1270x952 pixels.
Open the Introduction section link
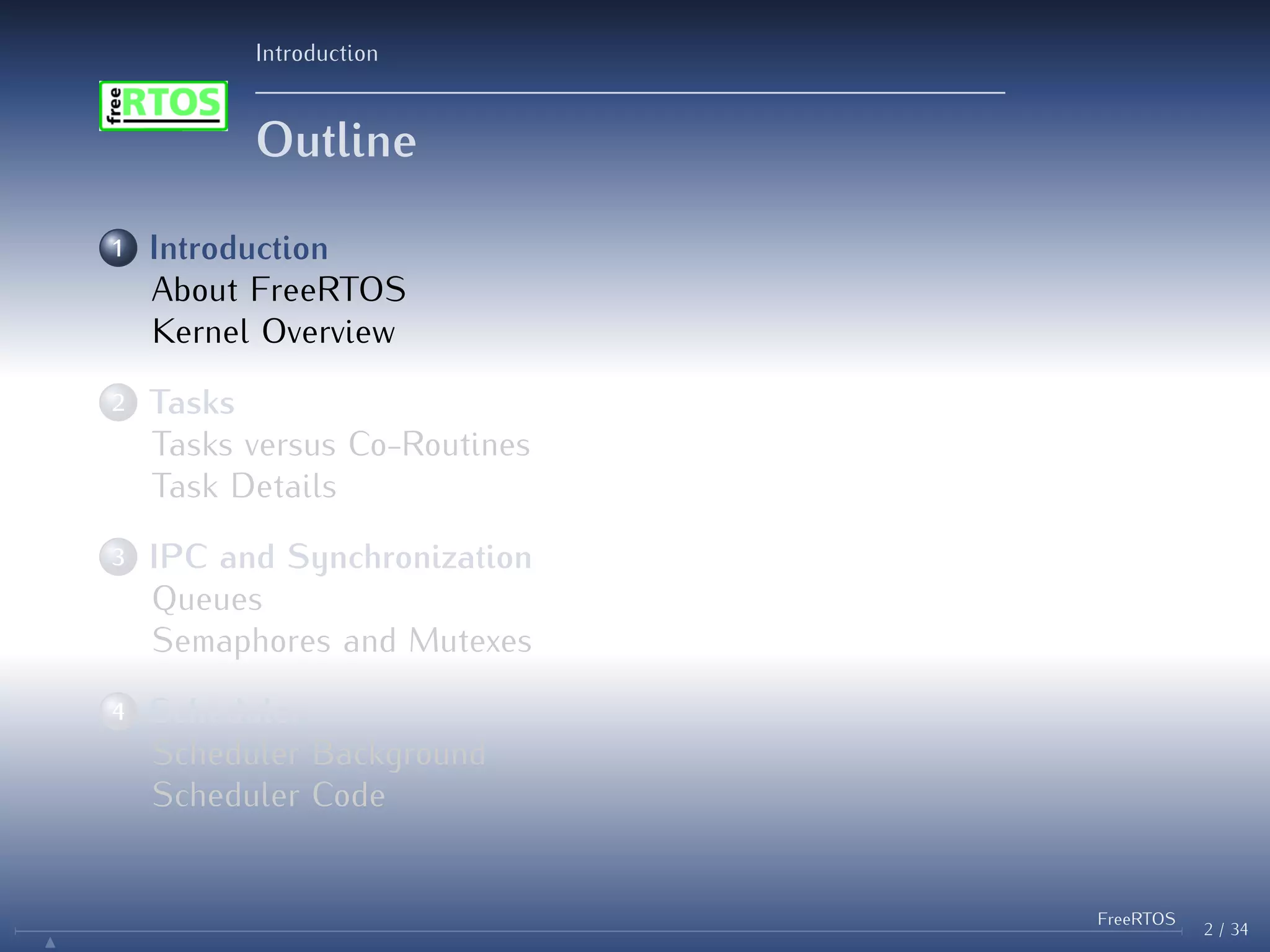(x=239, y=248)
